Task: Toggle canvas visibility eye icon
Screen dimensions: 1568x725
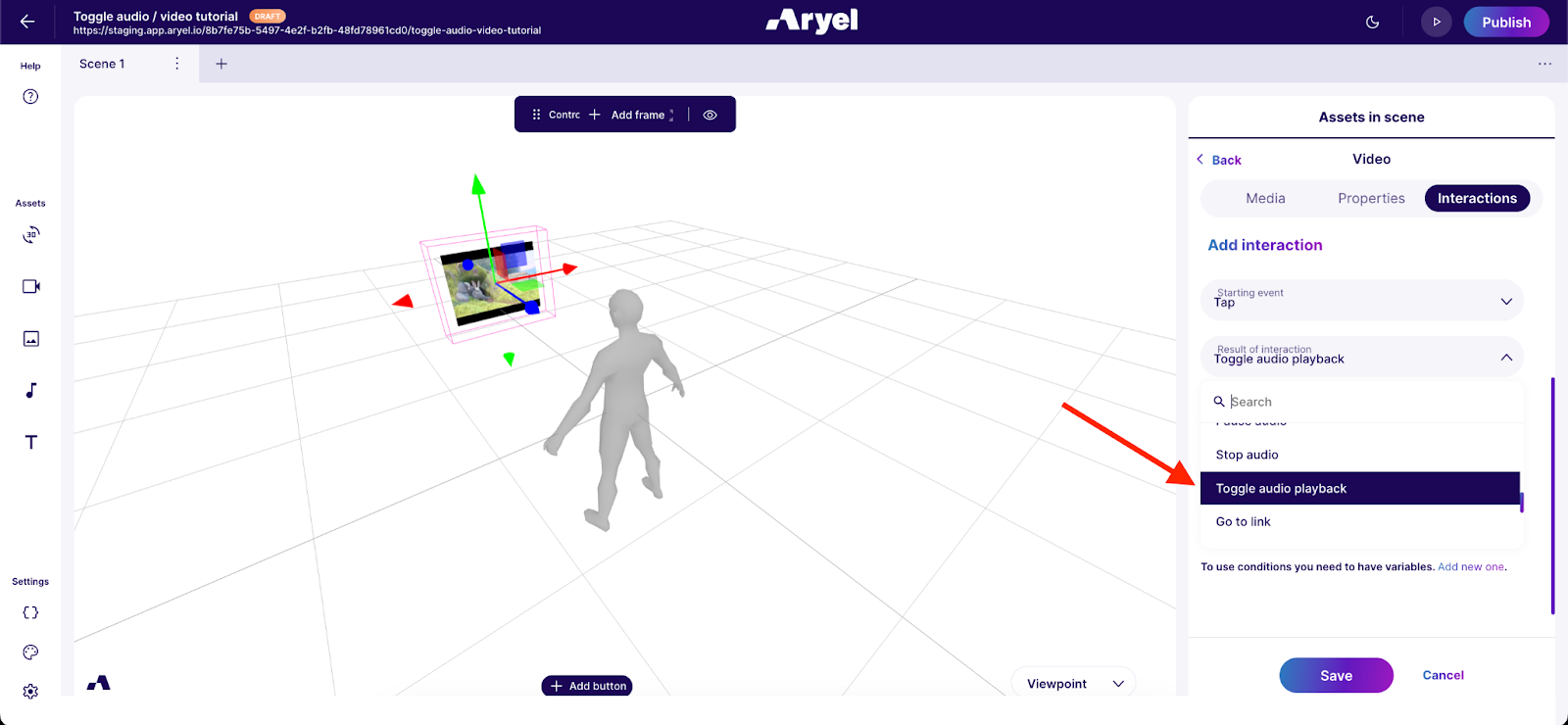Action: coord(710,115)
